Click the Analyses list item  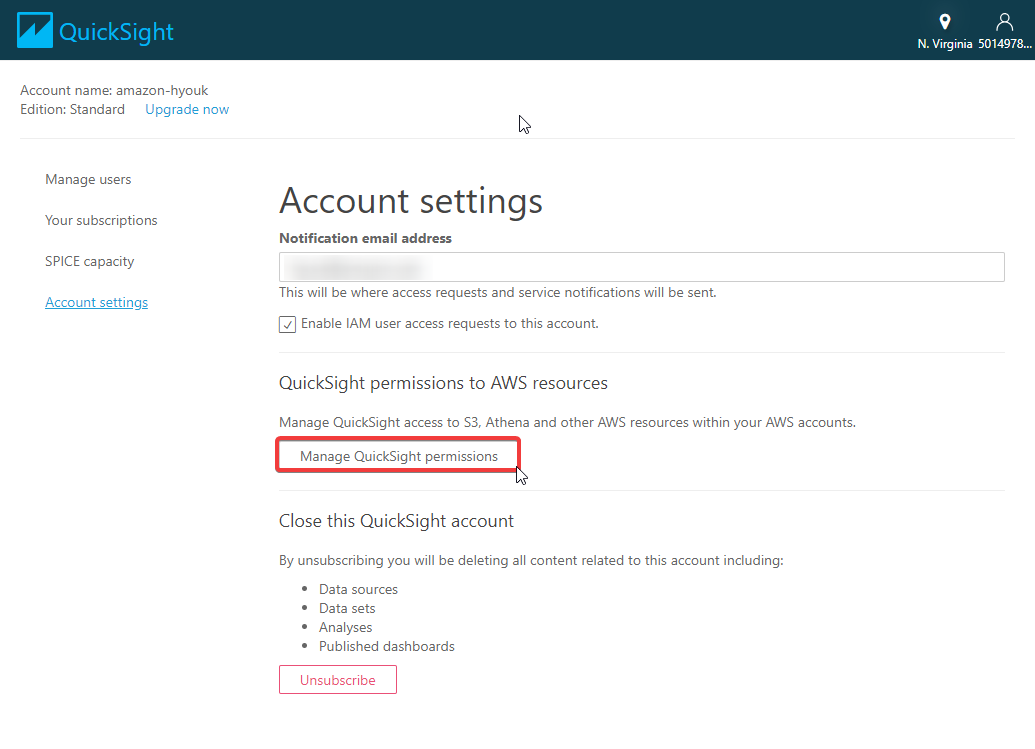pyautogui.click(x=345, y=628)
